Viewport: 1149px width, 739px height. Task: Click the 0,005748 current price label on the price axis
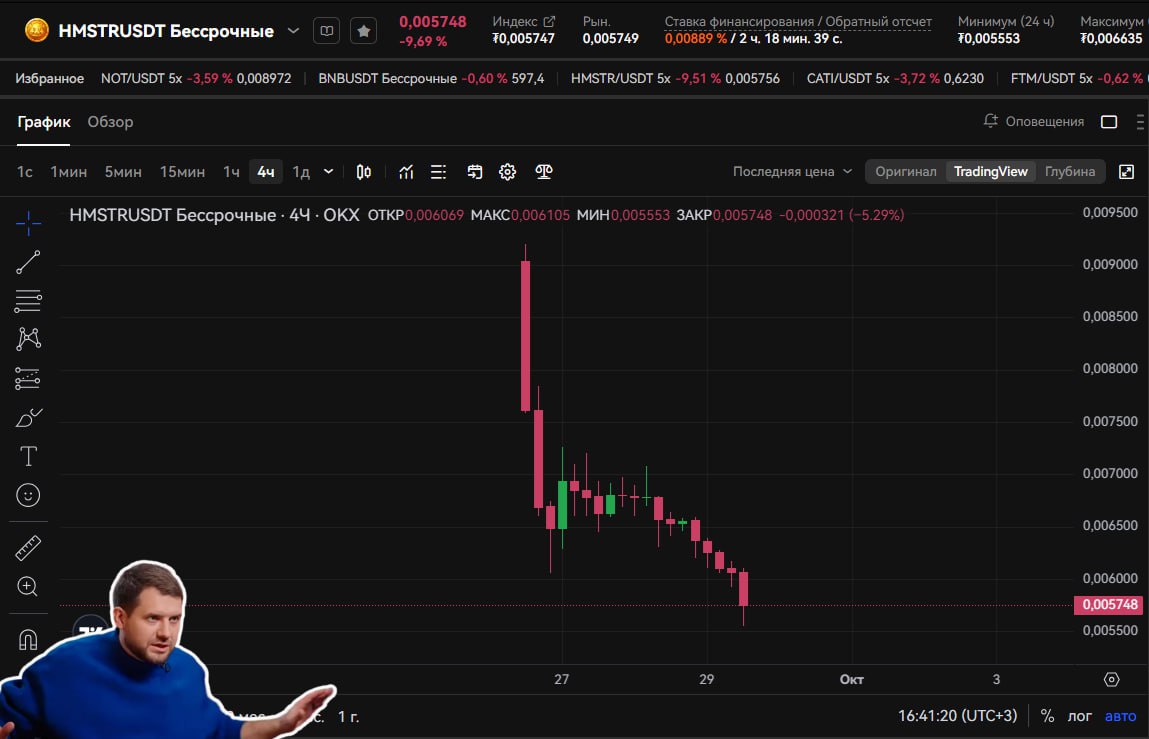coord(1109,605)
